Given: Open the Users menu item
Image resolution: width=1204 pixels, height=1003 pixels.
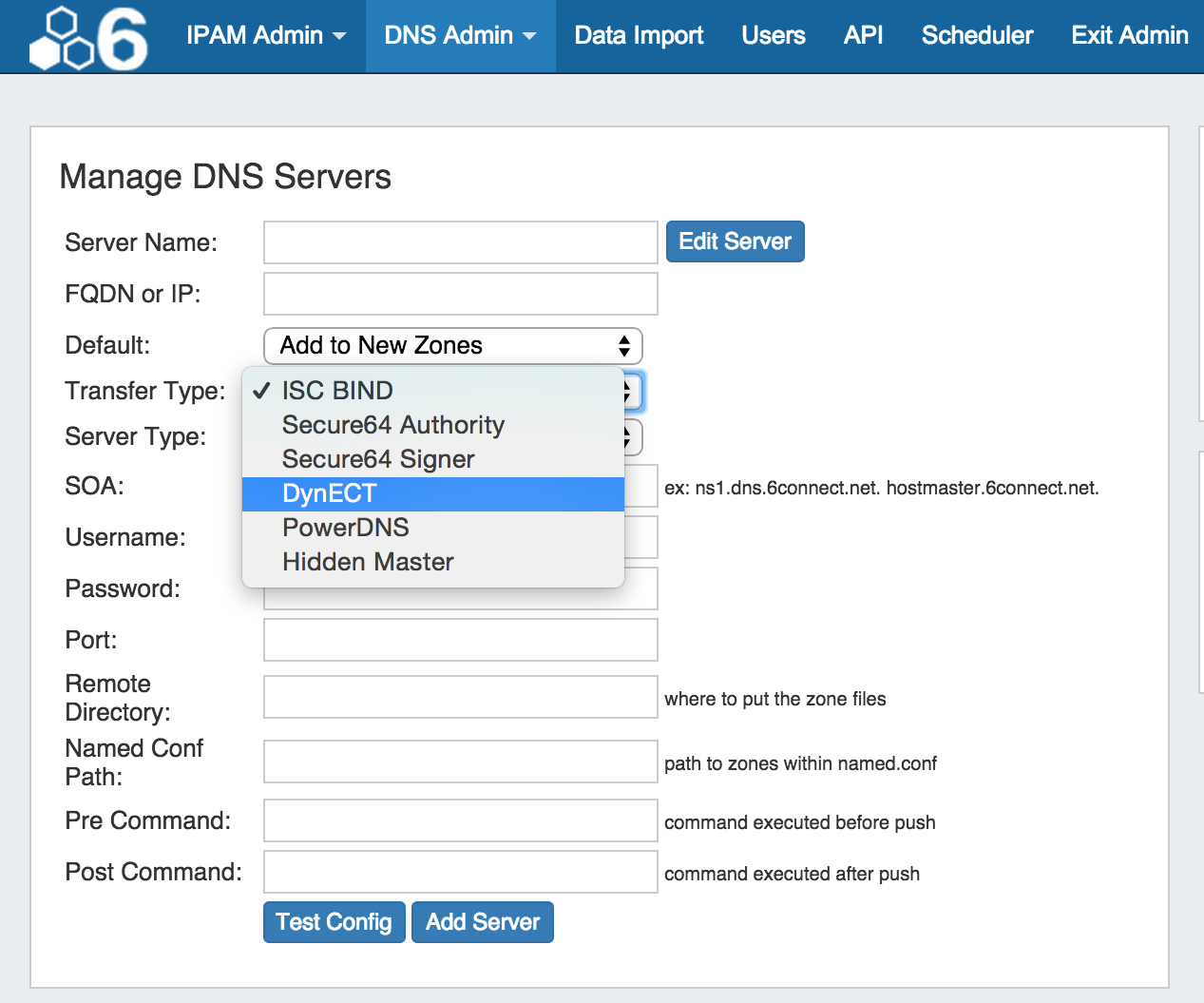Looking at the screenshot, I should point(773,36).
